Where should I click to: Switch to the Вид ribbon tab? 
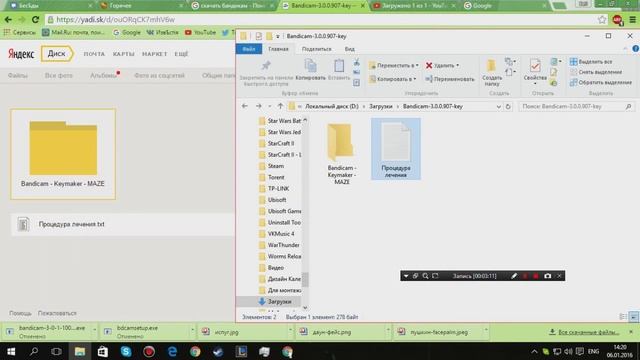coord(349,49)
